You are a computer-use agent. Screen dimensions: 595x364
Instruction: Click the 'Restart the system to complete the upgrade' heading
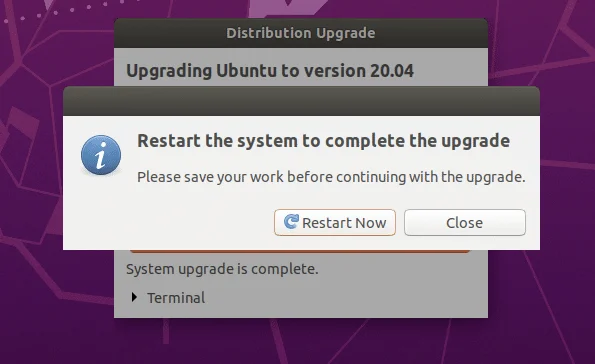point(323,141)
